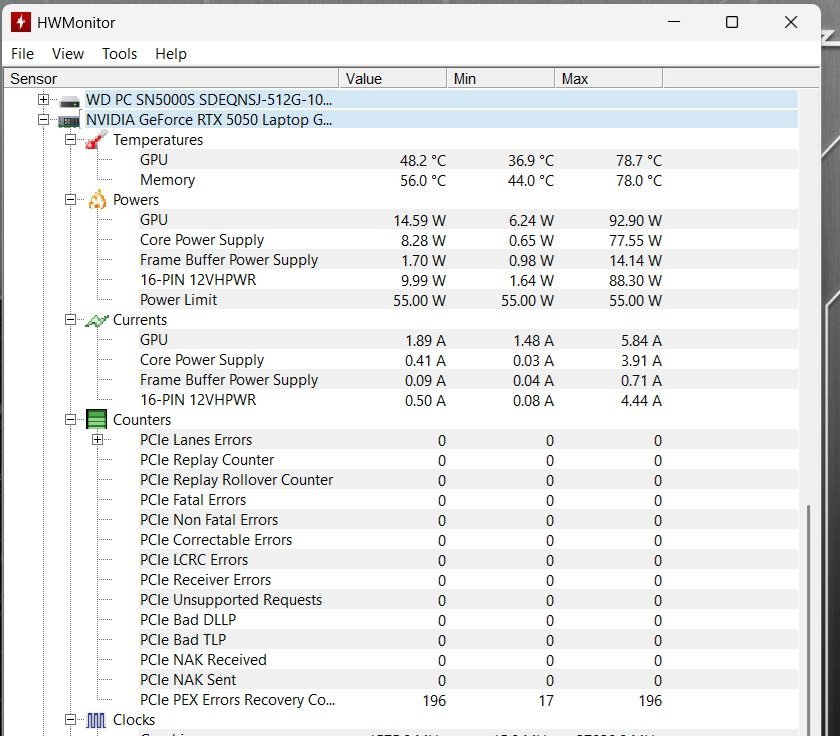The image size is (840, 736).
Task: Select the 16-PIN 12VHPWR power row
Action: click(x=198, y=280)
